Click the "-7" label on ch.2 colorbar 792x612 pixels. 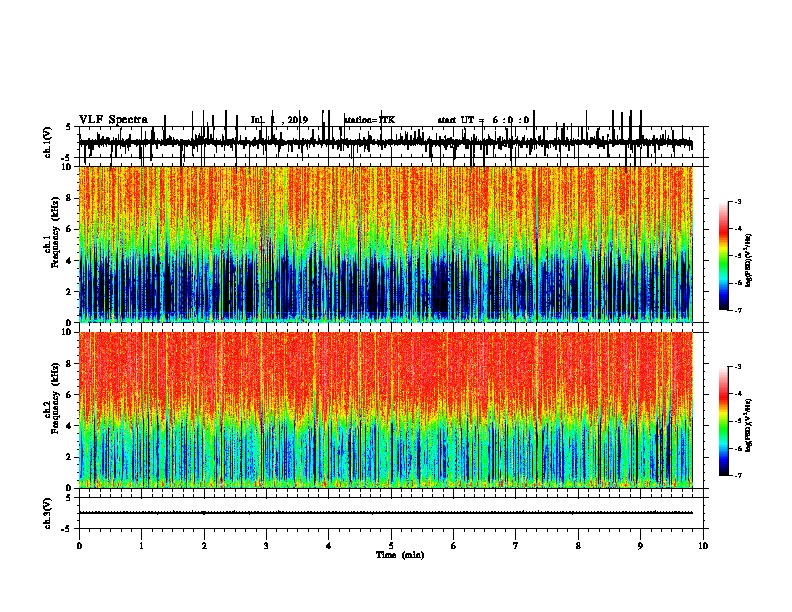[737, 475]
